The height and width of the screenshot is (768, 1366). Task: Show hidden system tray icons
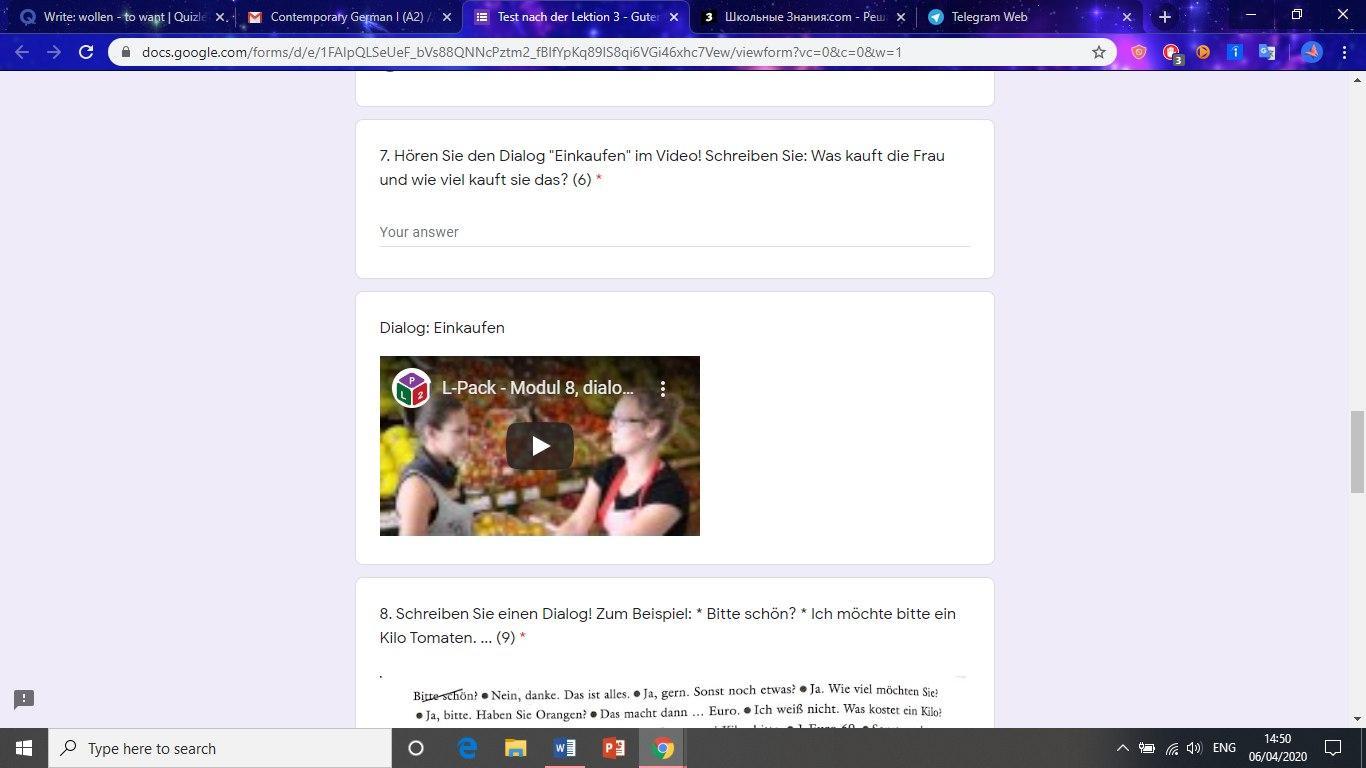[x=1122, y=748]
